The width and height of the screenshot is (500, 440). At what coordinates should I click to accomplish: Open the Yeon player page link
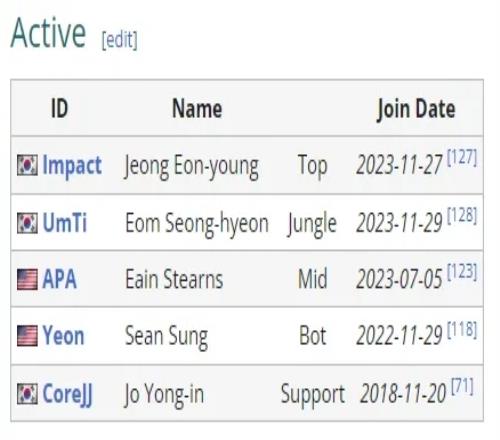(63, 336)
